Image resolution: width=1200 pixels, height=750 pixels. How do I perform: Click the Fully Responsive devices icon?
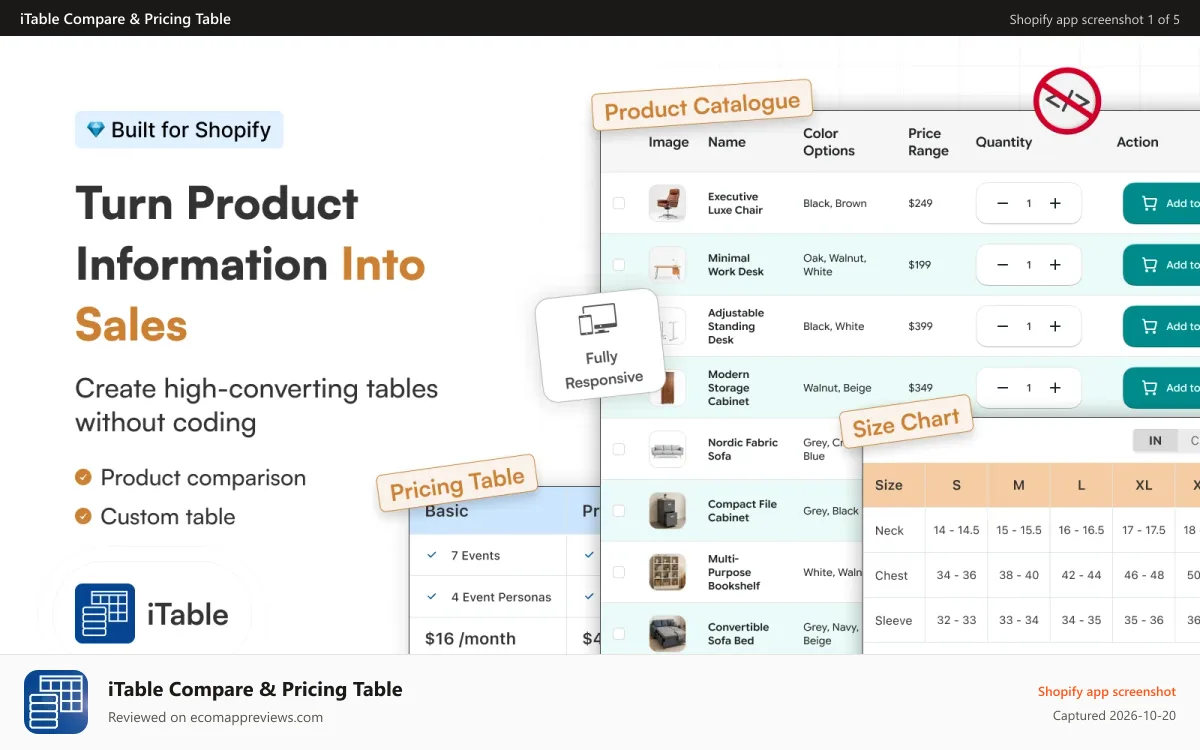(x=598, y=320)
